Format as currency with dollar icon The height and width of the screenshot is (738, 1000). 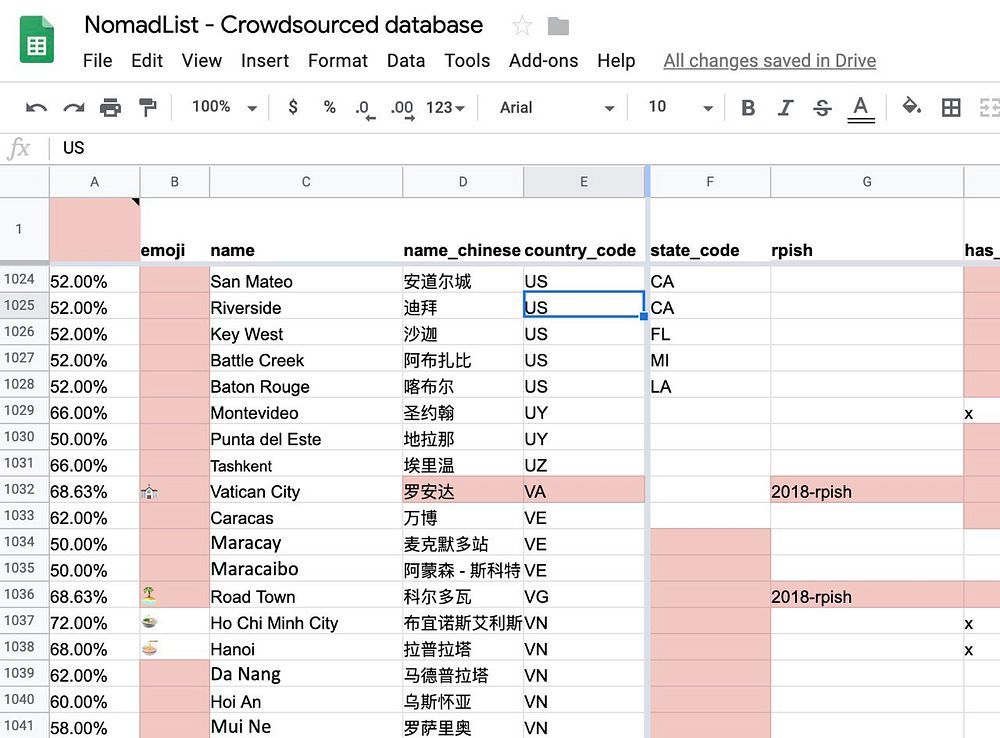[293, 107]
